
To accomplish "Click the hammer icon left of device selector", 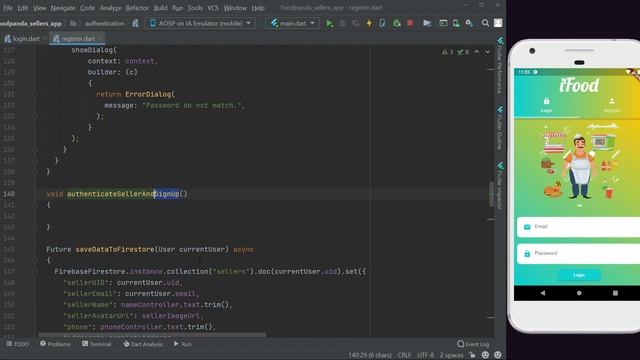I will 135,24.
